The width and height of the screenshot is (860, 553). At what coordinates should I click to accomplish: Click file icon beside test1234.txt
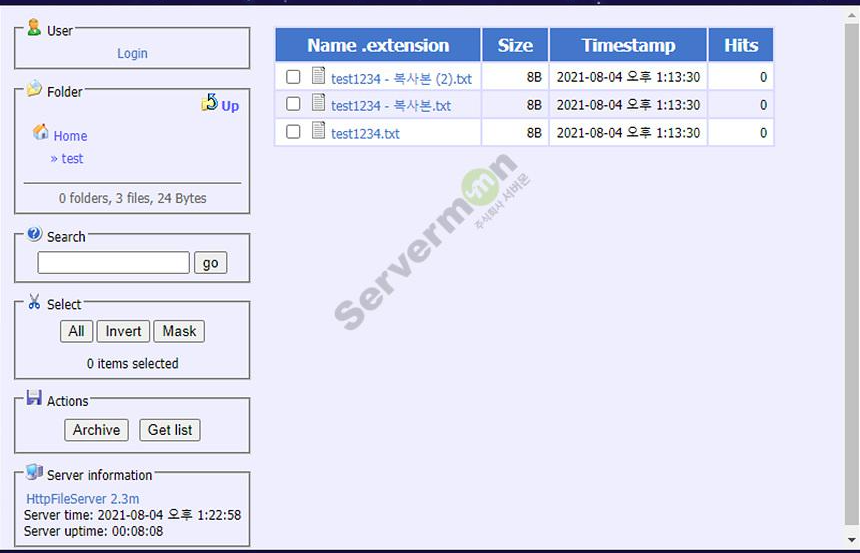pos(319,131)
